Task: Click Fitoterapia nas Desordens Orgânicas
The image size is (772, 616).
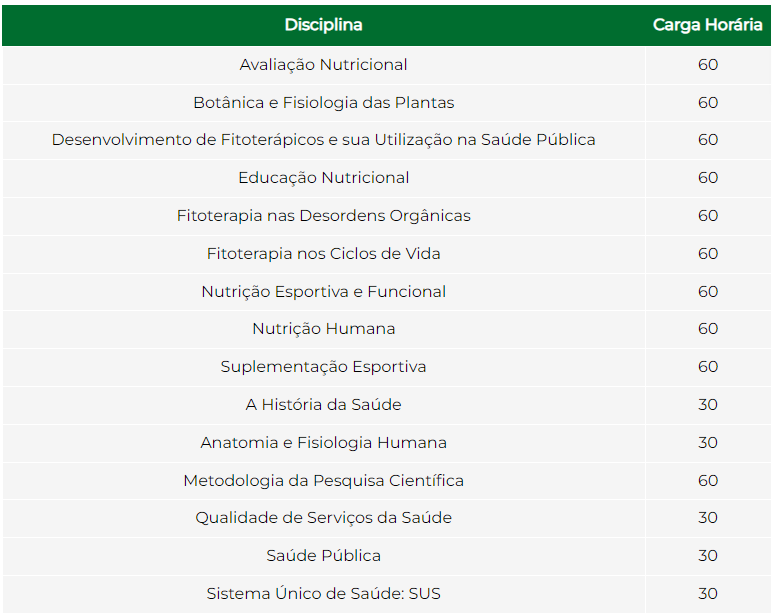Action: (x=323, y=216)
